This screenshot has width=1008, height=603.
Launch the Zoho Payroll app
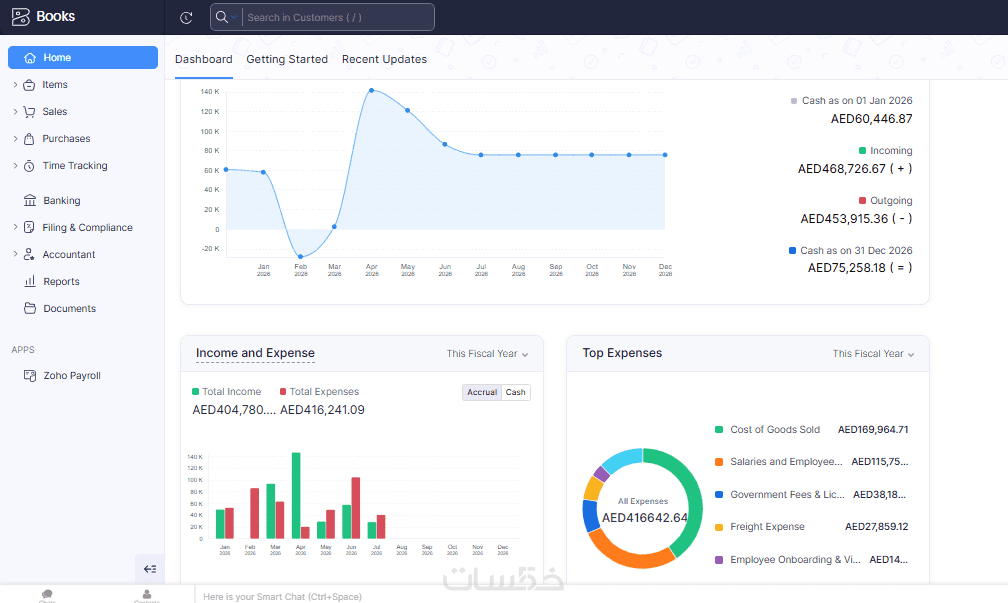pos(72,375)
